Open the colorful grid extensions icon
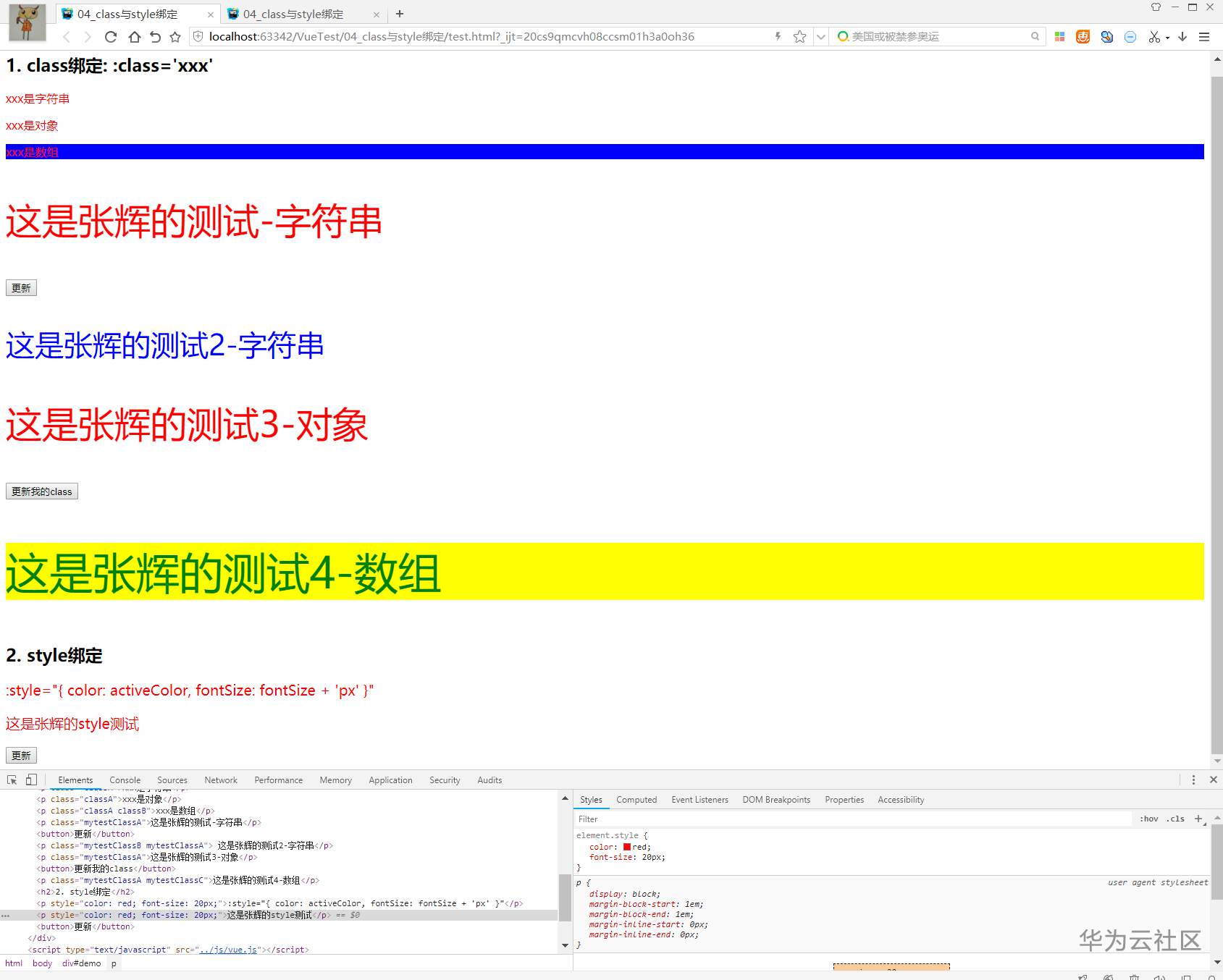1223x980 pixels. pos(1059,37)
